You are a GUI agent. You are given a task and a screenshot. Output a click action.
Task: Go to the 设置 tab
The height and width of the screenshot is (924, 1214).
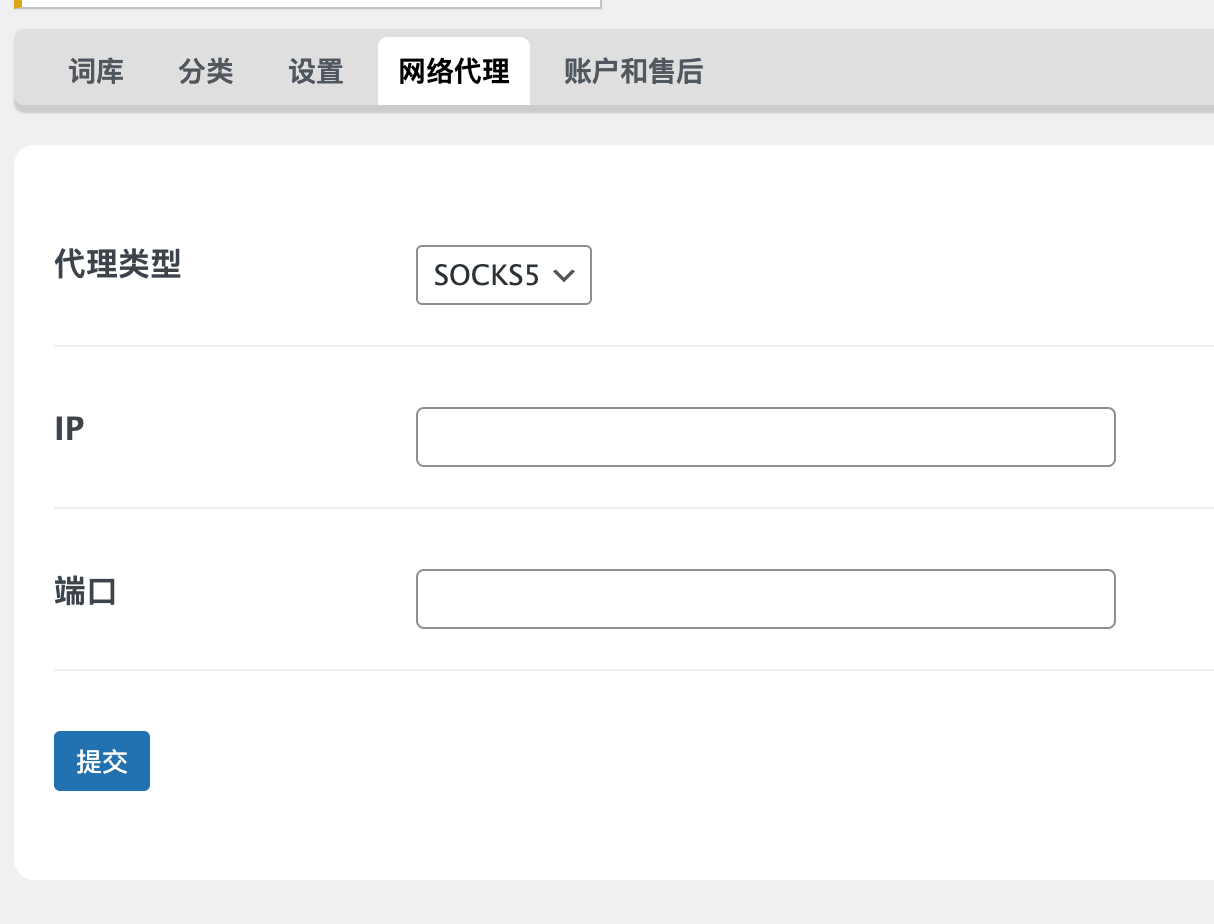(316, 72)
